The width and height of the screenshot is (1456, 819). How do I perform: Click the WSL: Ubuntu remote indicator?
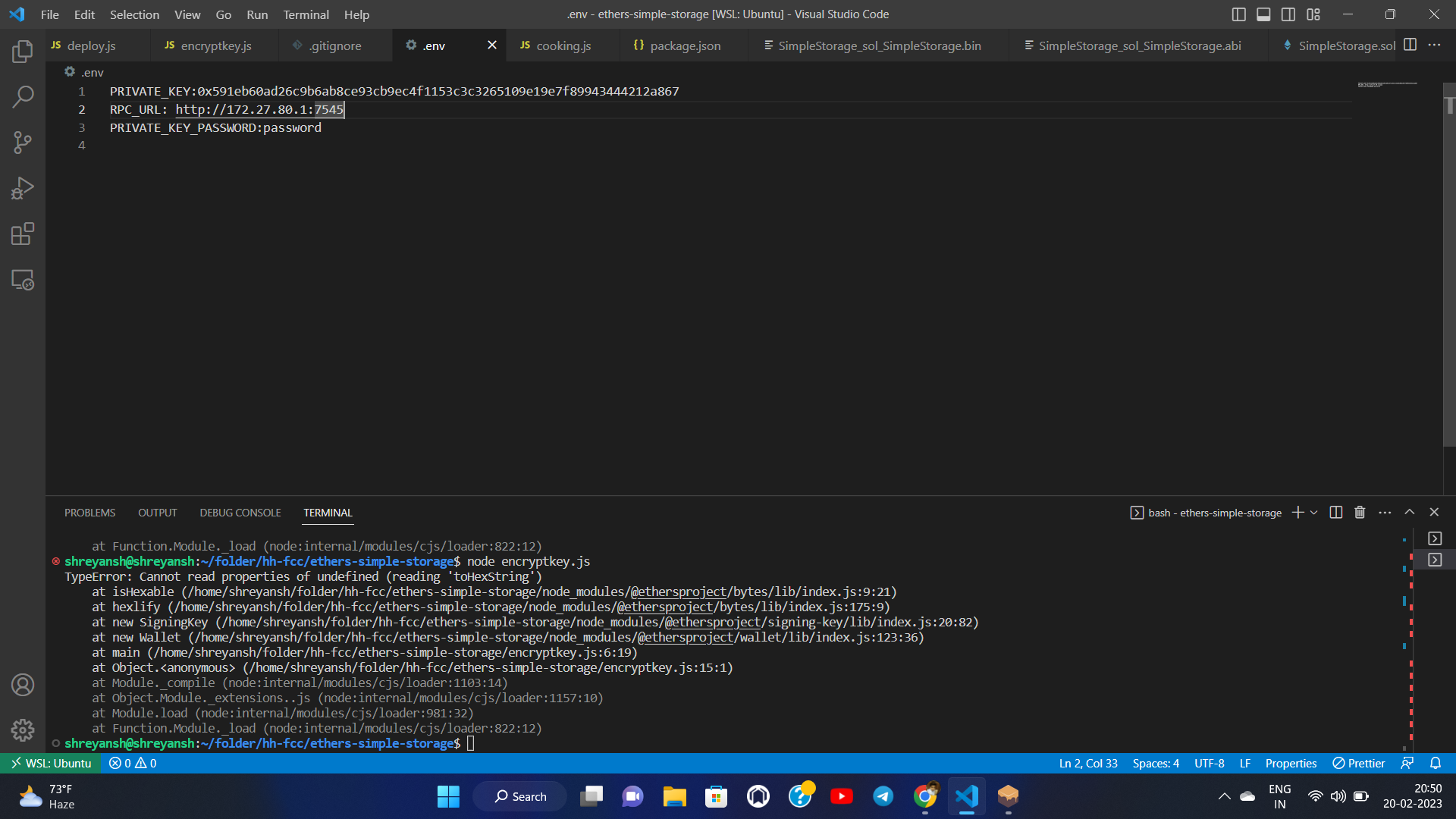click(x=51, y=763)
